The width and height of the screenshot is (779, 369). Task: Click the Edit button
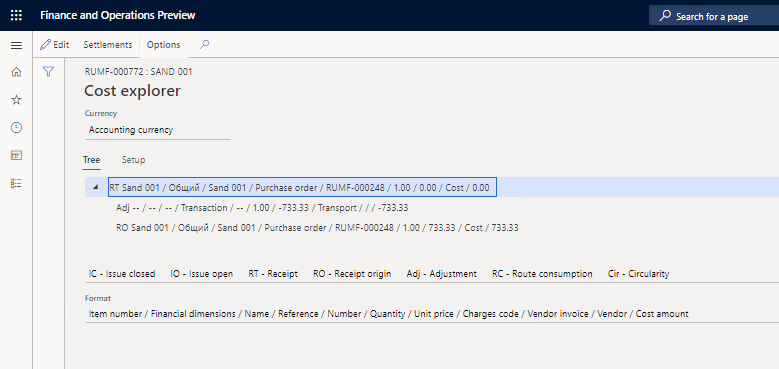coord(55,45)
